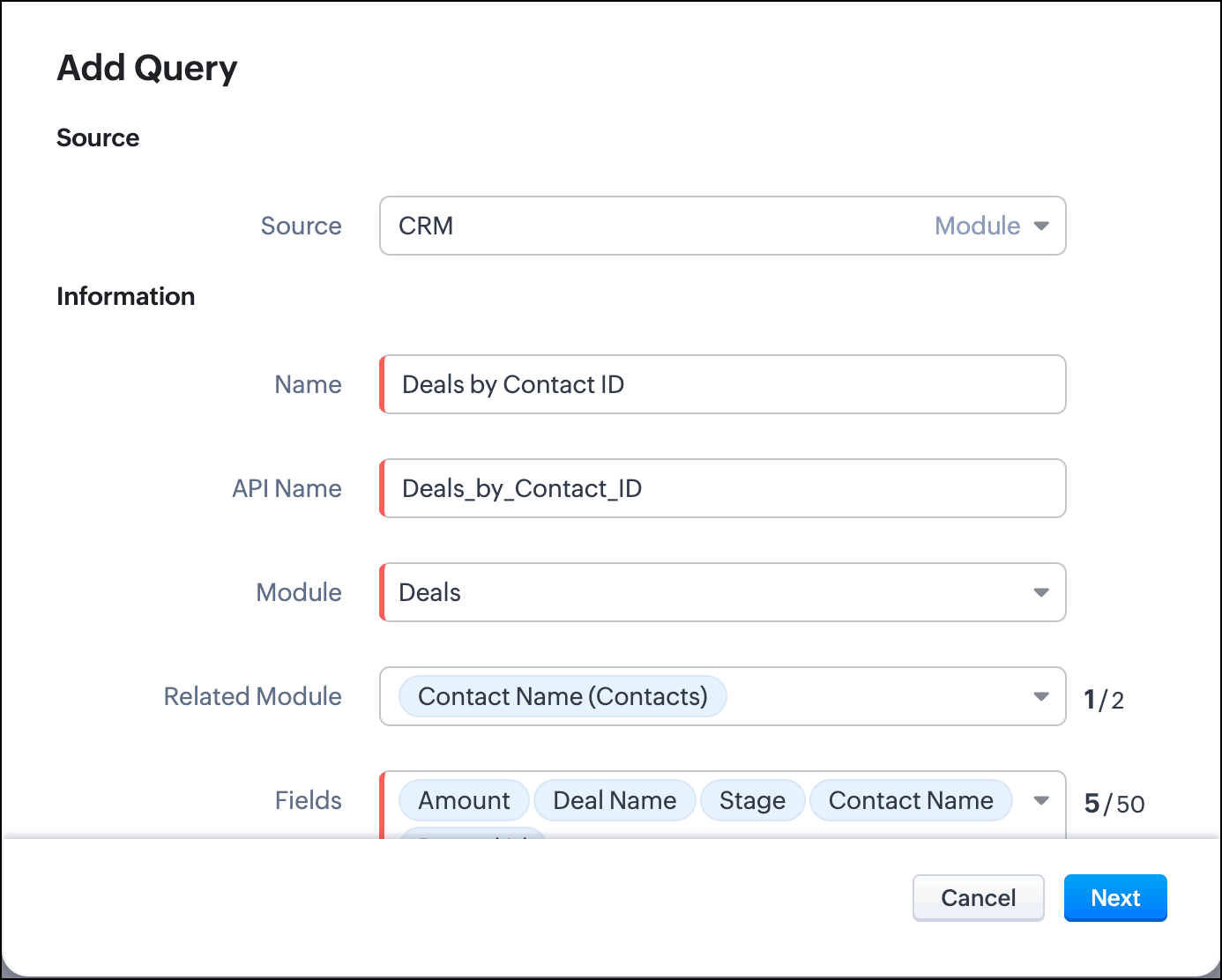Screen dimensions: 1222x980
Task: Click the 5/50 fields counter
Action: click(x=1114, y=804)
